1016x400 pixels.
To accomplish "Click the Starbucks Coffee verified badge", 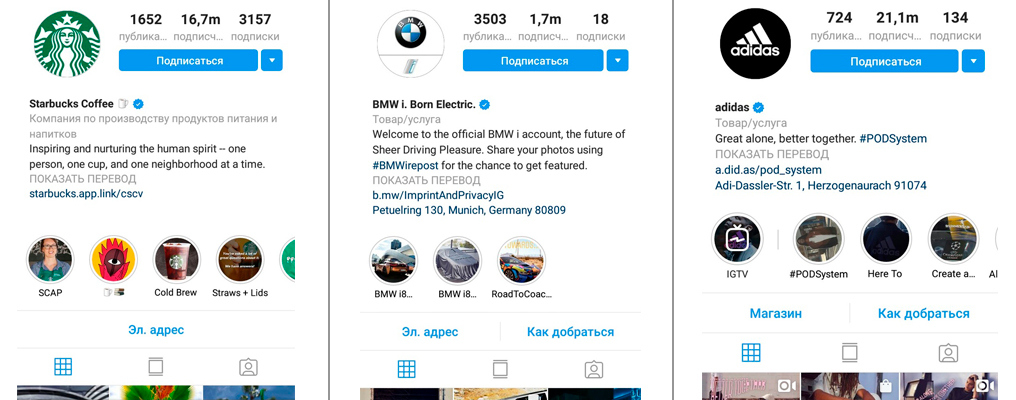I will tap(139, 104).
